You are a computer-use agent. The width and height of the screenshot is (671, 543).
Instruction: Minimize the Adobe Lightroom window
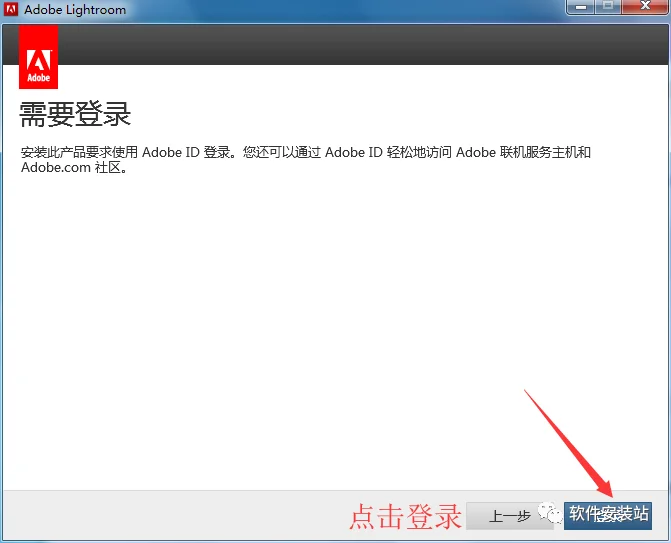tap(581, 6)
